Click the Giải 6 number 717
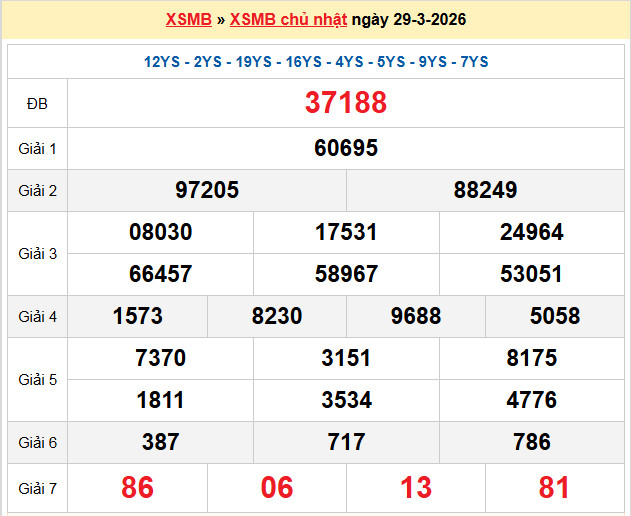This screenshot has height=516, width=631. coord(346,442)
